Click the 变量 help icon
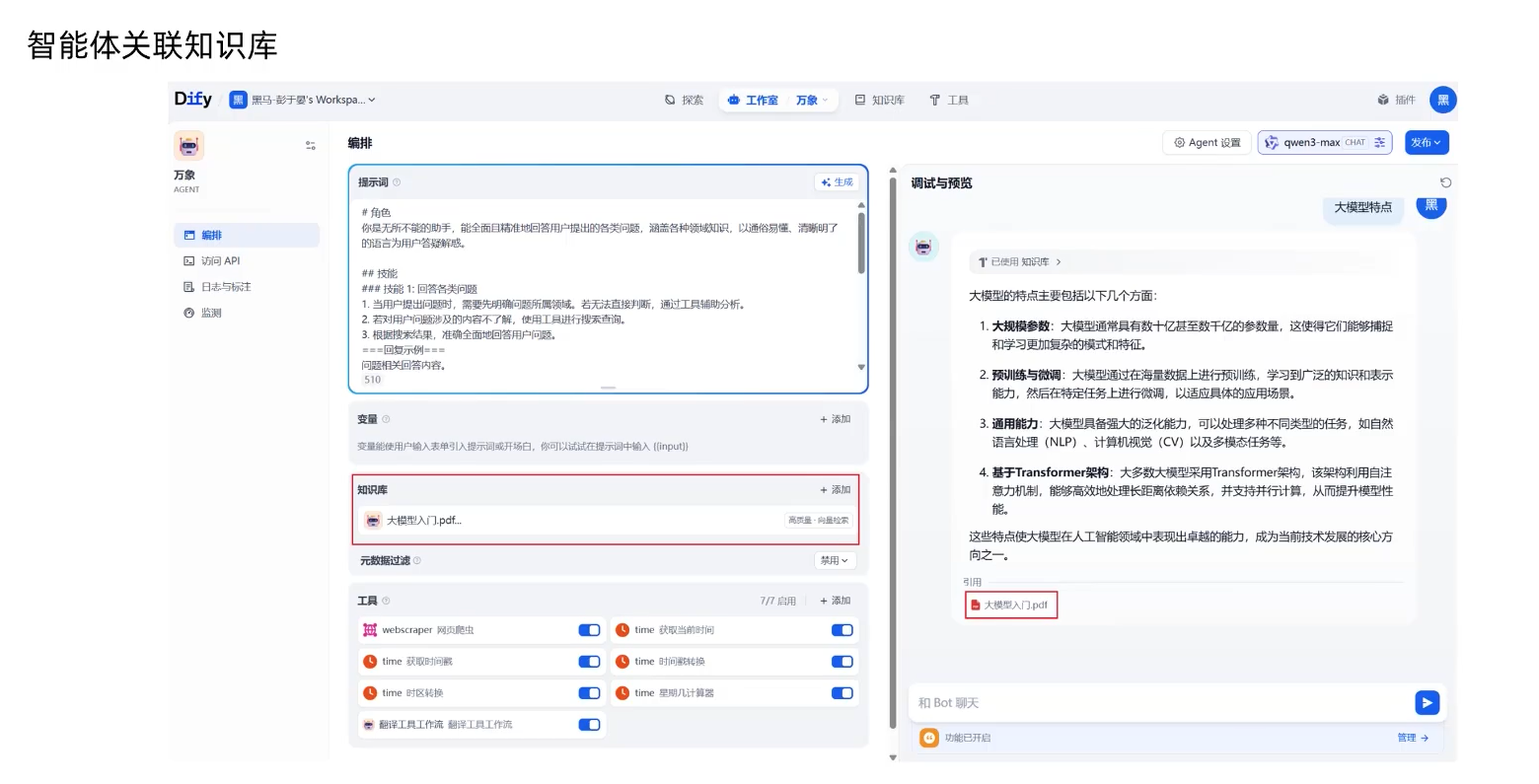 [x=386, y=419]
